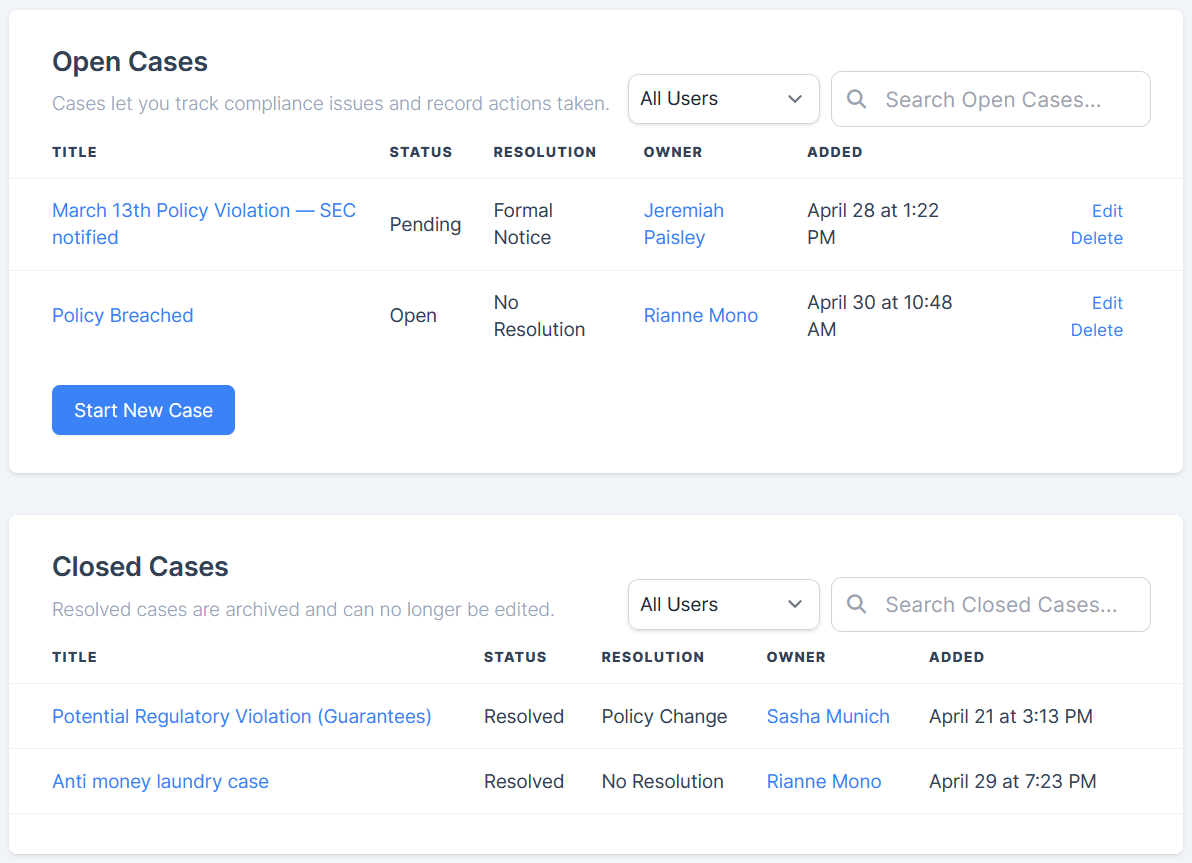Click the magnifier icon in Search Open Cases

tap(857, 99)
